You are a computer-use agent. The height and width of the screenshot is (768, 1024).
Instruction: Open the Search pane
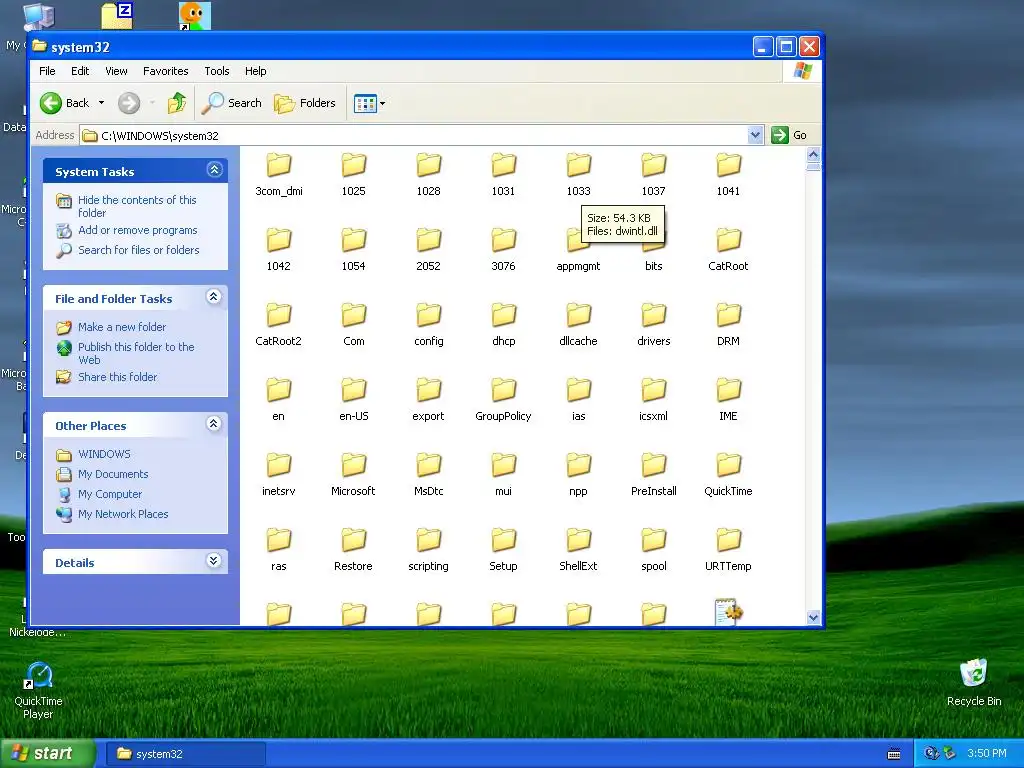click(x=231, y=103)
